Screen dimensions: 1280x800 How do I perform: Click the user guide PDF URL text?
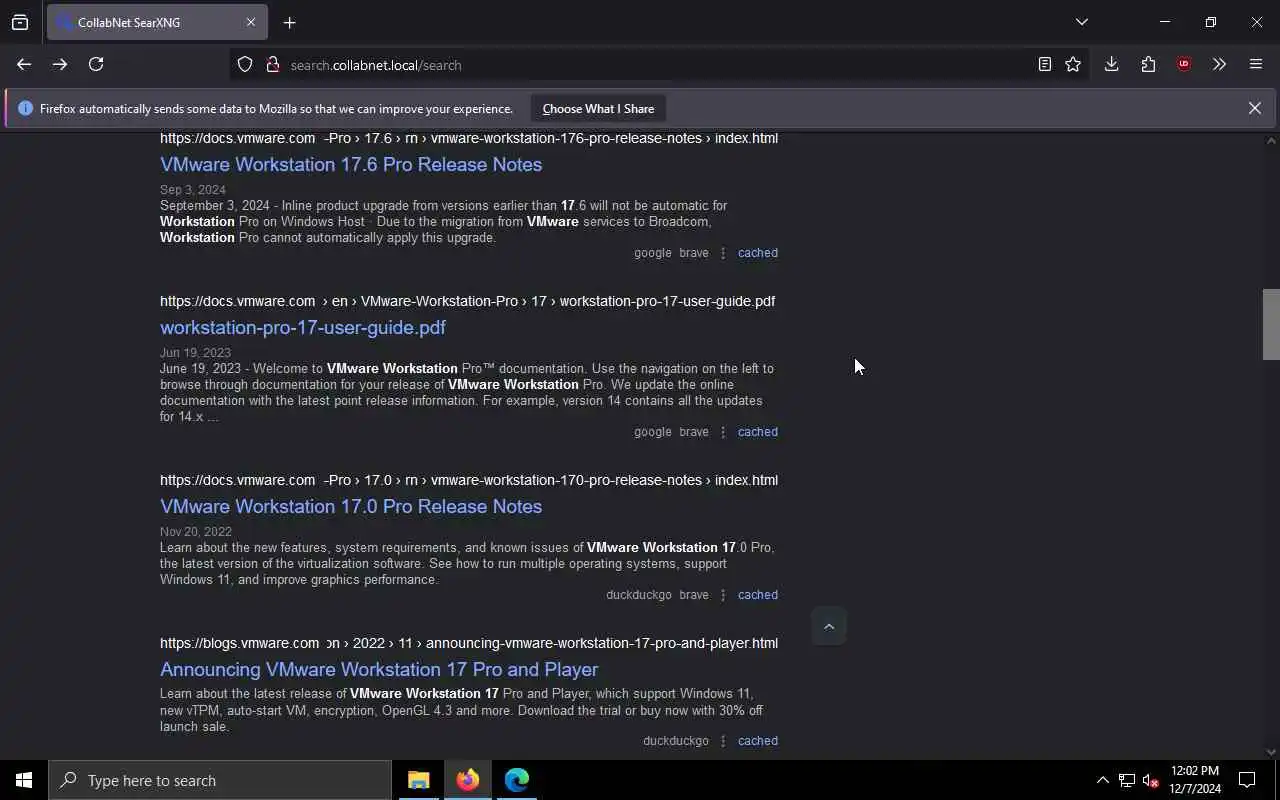pyautogui.click(x=467, y=301)
